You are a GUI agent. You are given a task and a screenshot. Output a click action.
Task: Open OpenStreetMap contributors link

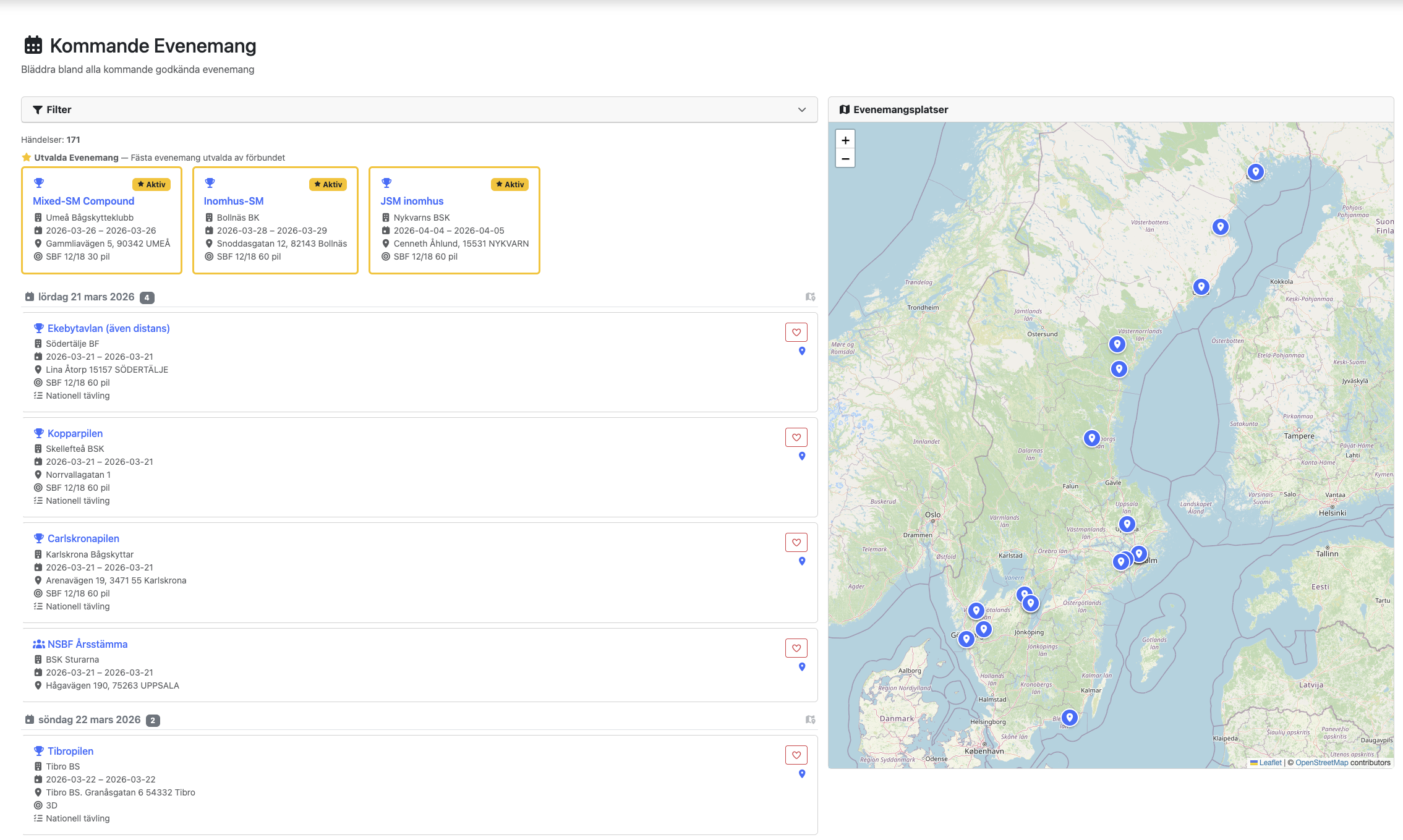coord(1321,763)
